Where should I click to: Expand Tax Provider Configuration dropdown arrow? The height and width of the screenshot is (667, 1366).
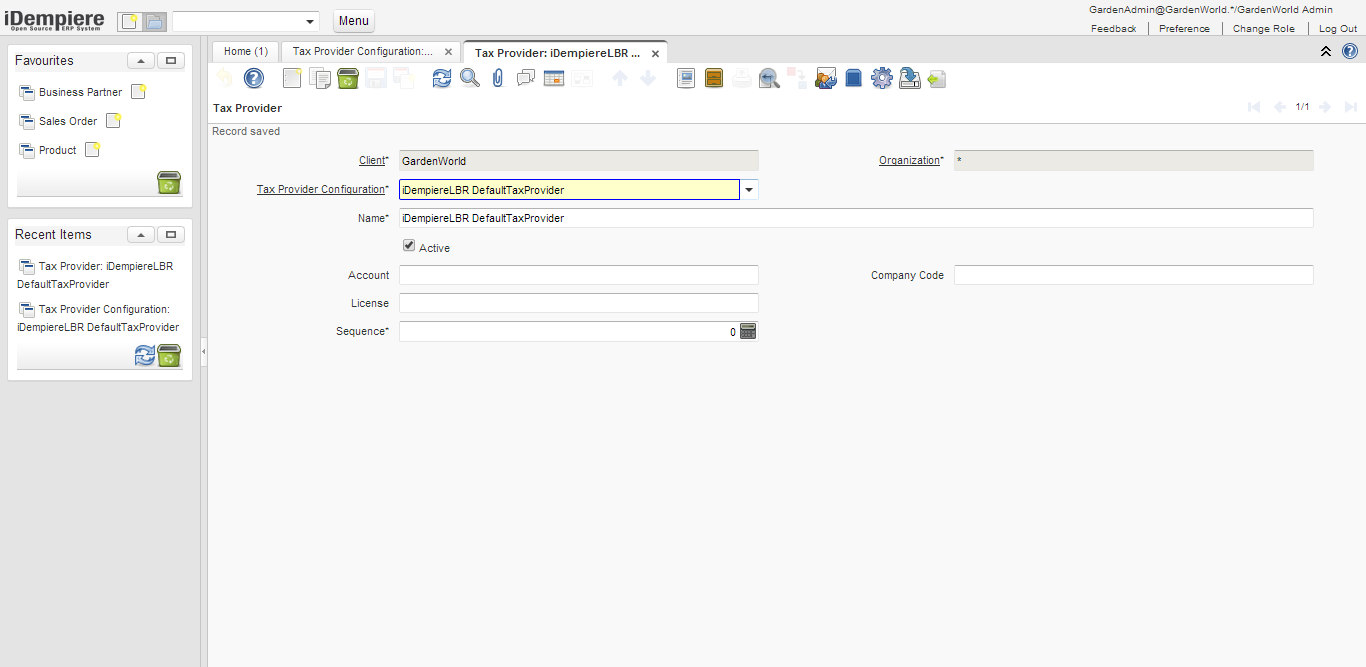(749, 190)
